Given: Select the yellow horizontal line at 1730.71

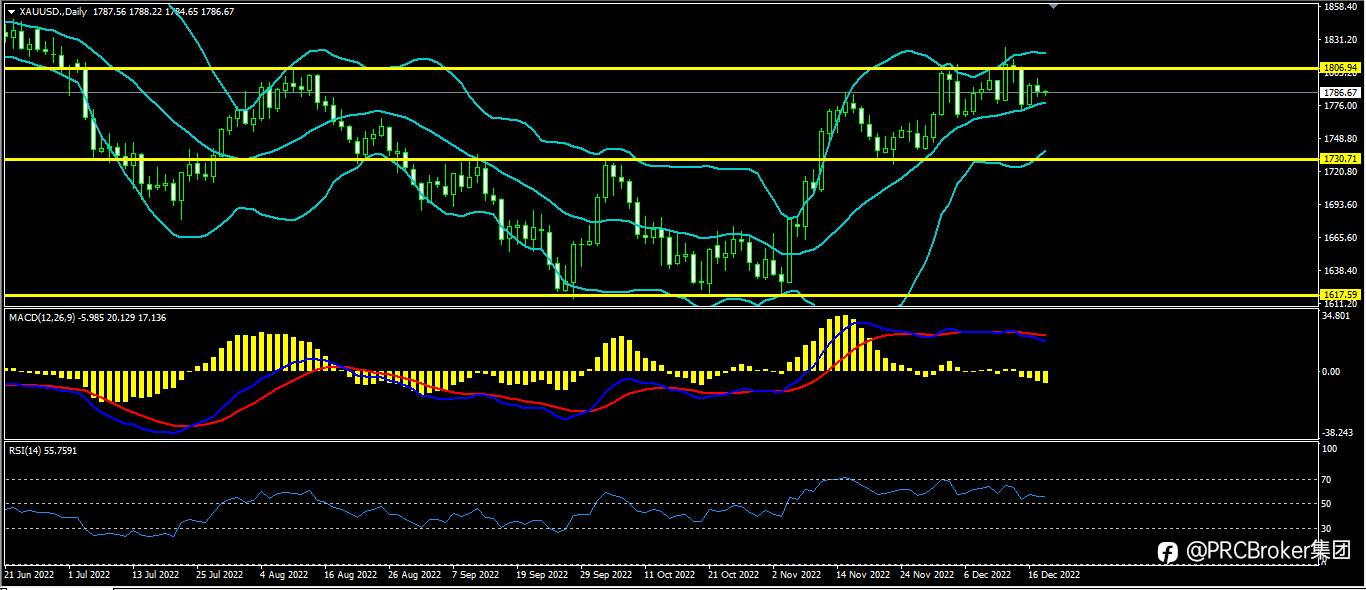Looking at the screenshot, I should pyautogui.click(x=660, y=159).
